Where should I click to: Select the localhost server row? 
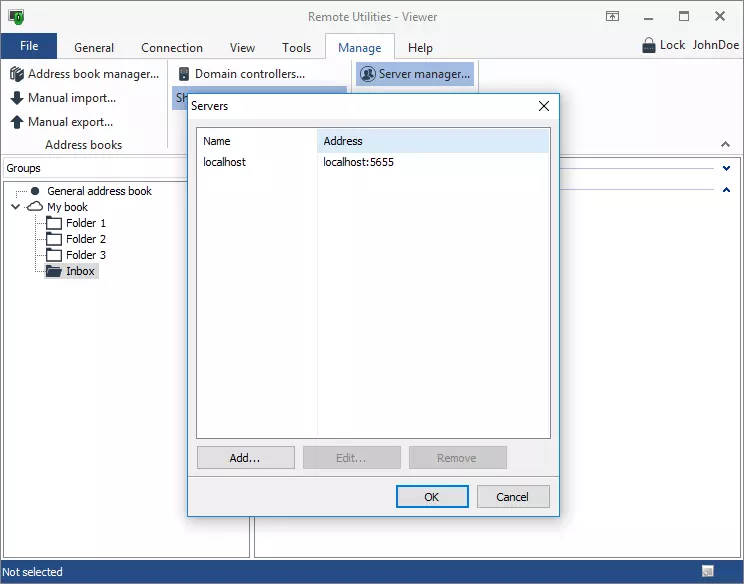click(225, 162)
